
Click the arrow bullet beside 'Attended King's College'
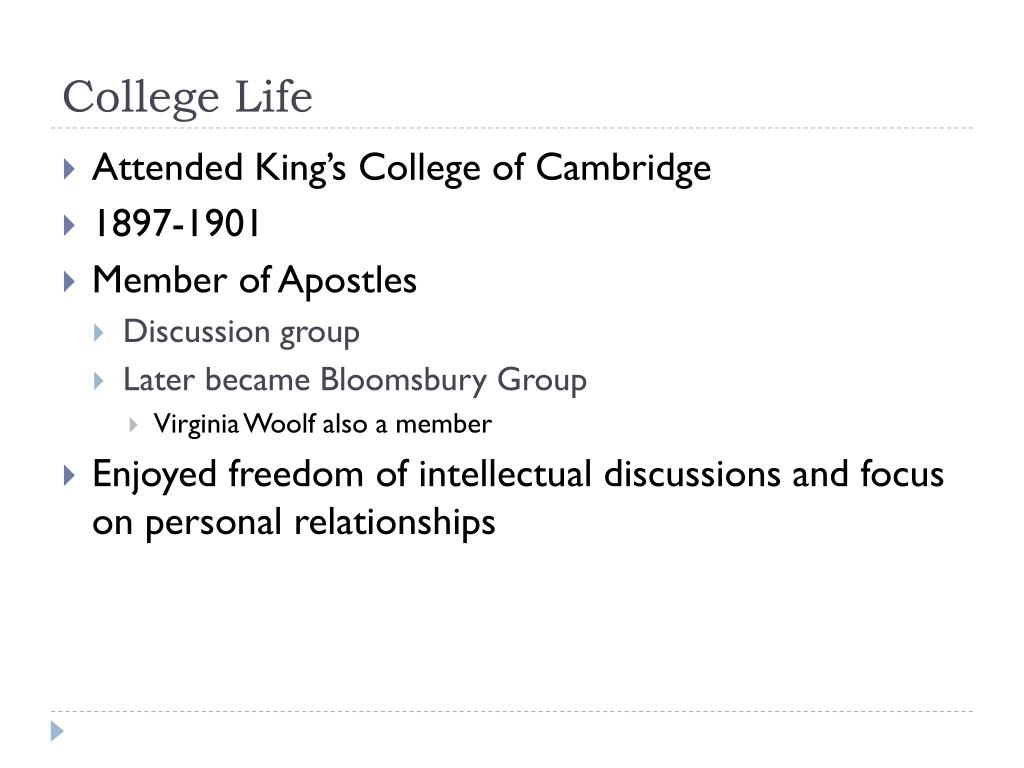(x=70, y=168)
